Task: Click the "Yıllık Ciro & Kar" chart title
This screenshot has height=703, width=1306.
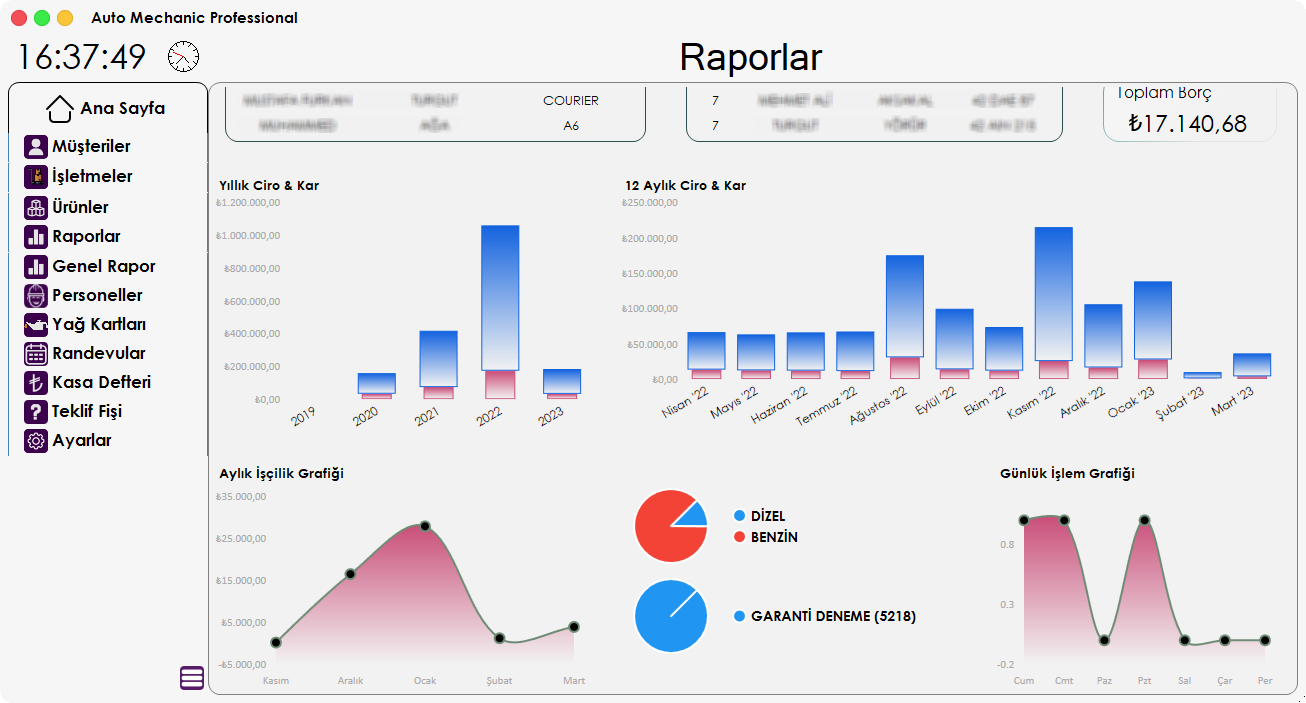Action: [x=269, y=185]
